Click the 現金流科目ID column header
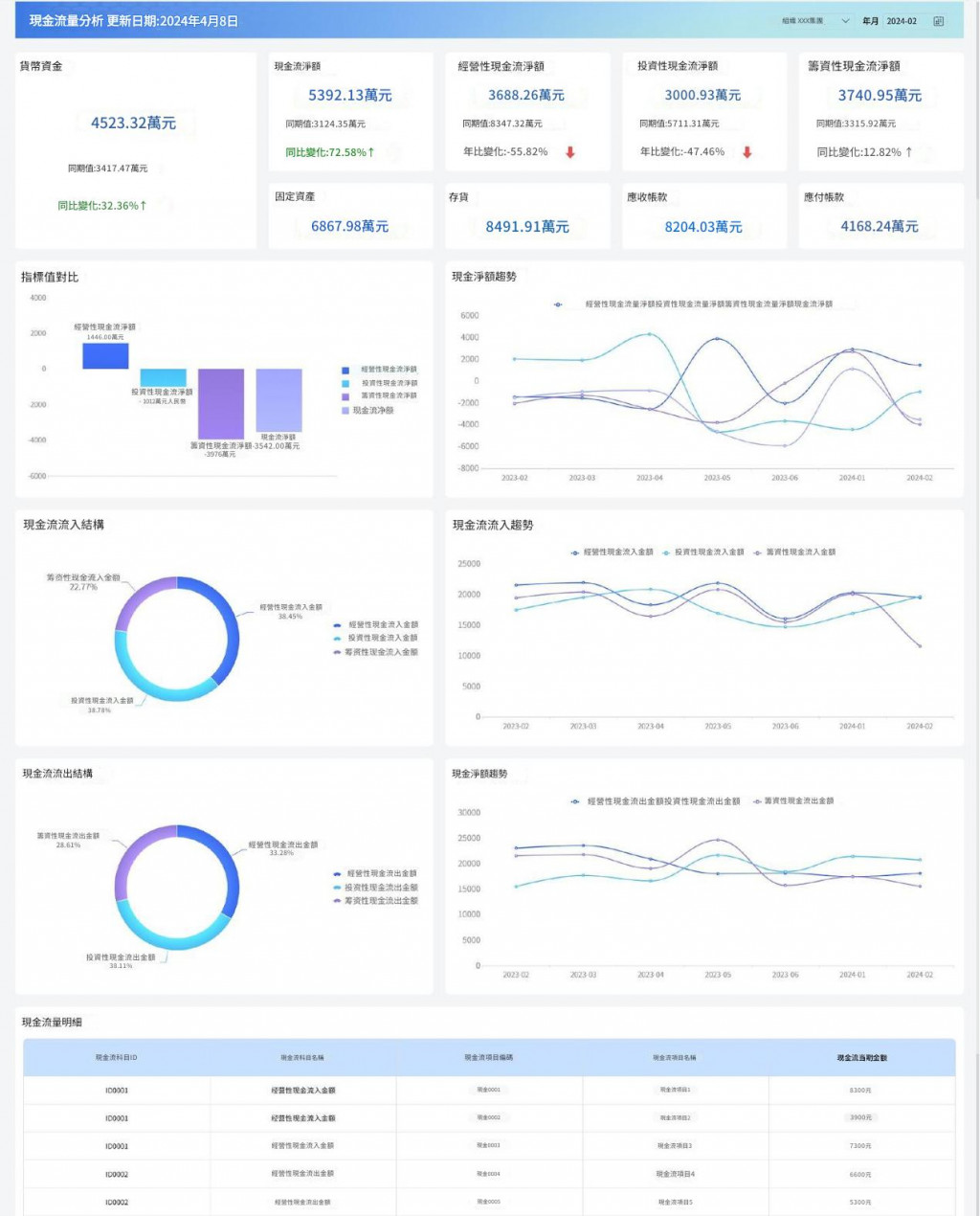Viewport: 980px width, 1216px height. [116, 1058]
